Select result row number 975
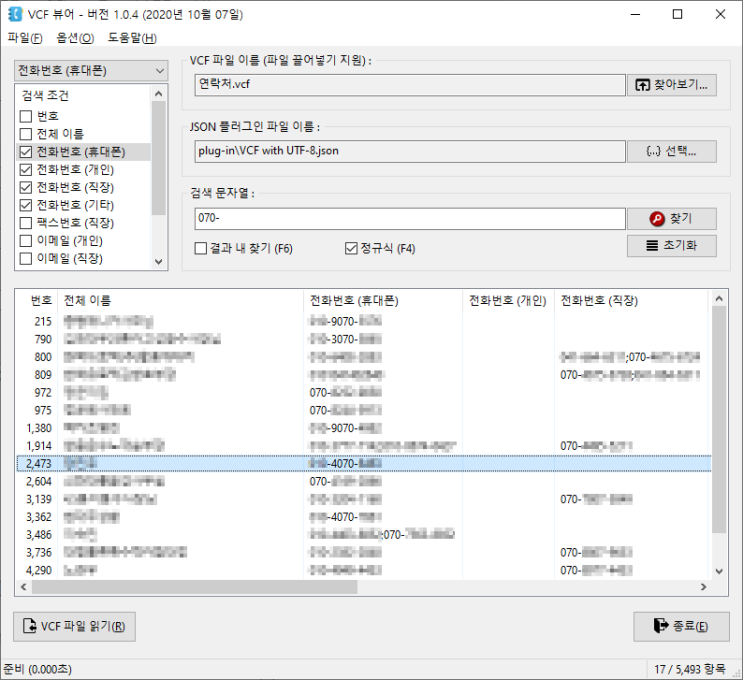This screenshot has height=680, width=743. tap(363, 410)
